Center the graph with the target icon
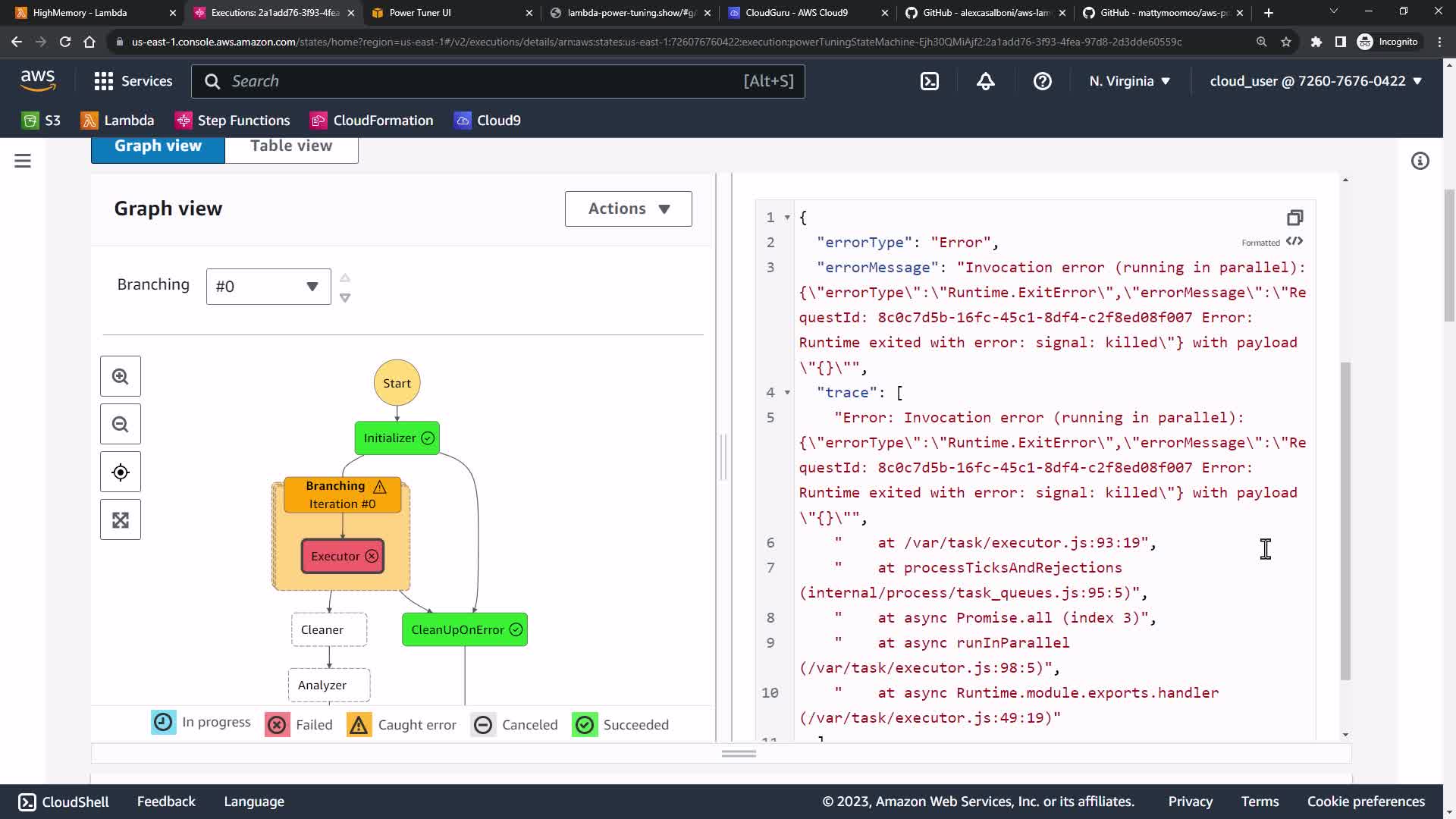The width and height of the screenshot is (1456, 819). 120,472
